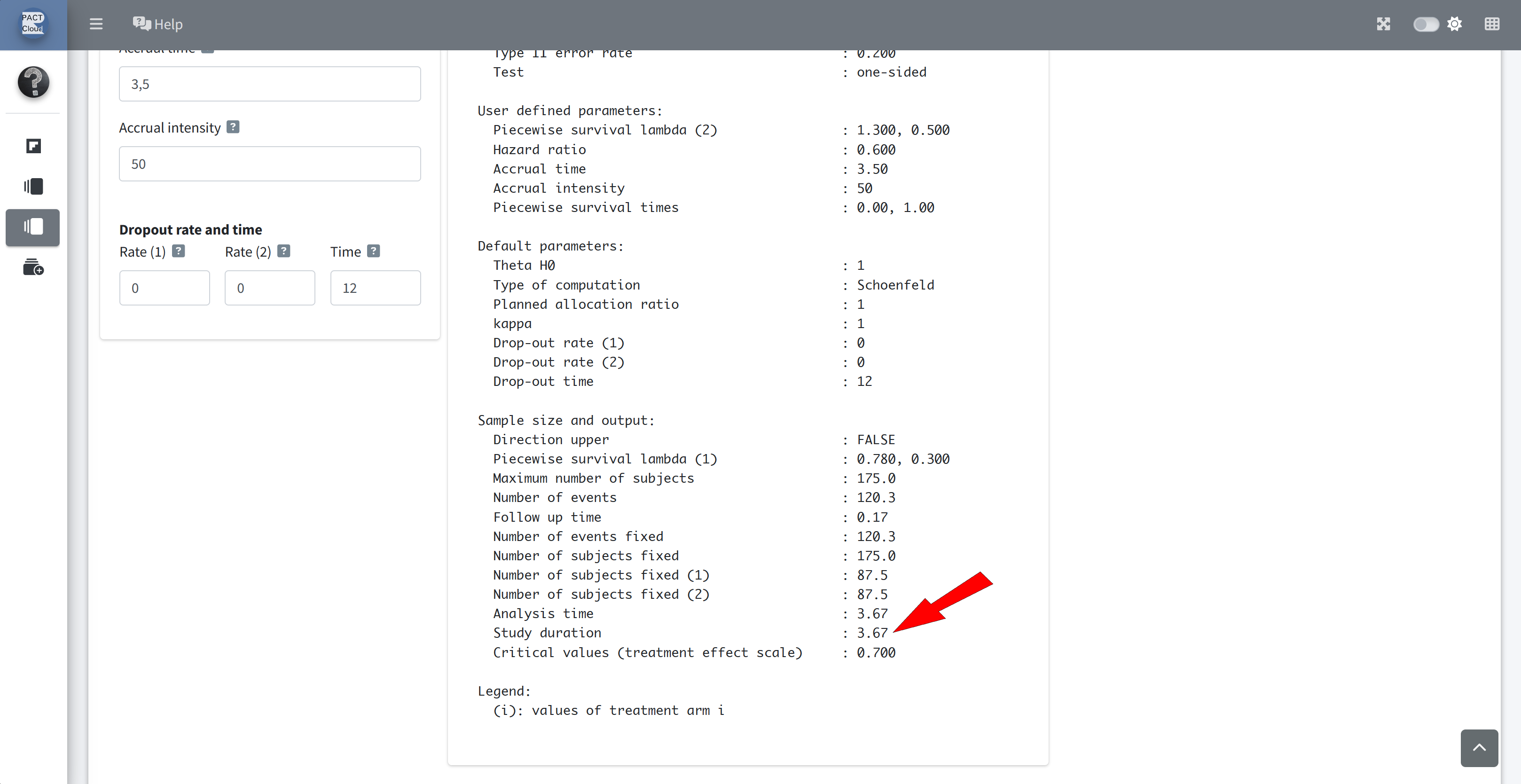
Task: Click the fullscreen expand icon
Action: pos(1383,24)
